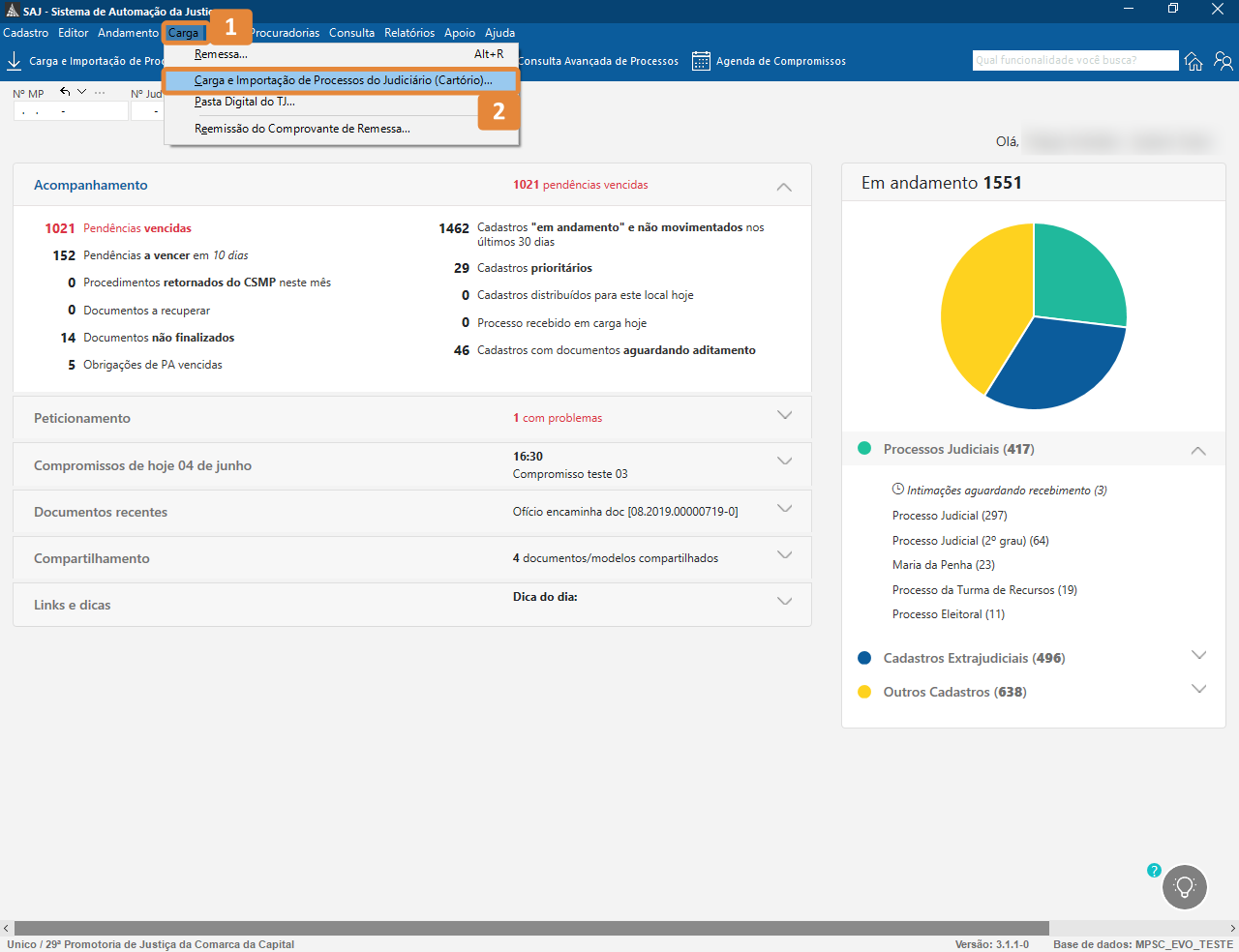Click the green slice of the pie chart

click(x=1074, y=276)
